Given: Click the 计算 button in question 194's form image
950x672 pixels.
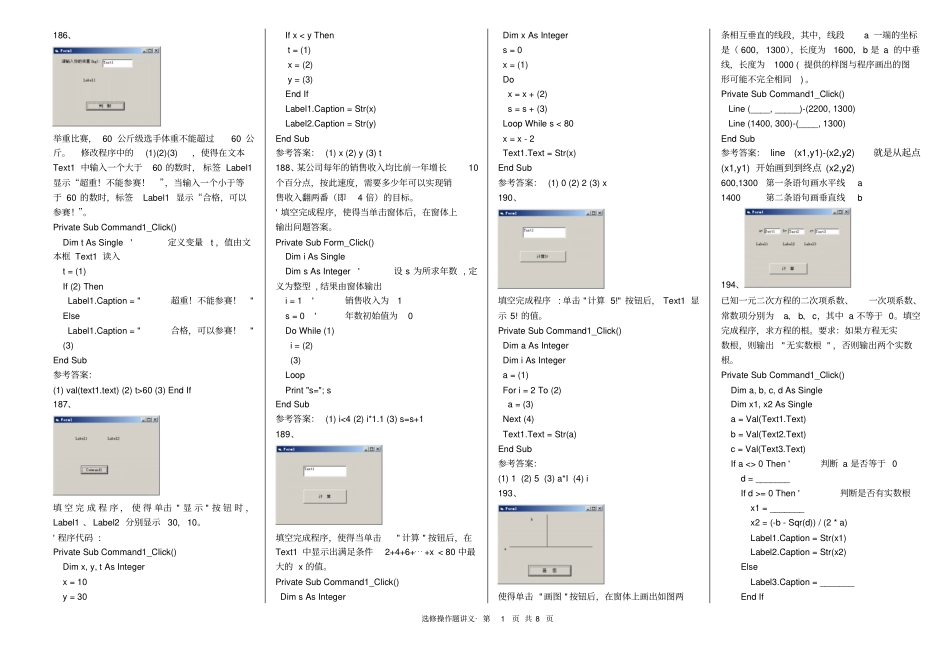Looking at the screenshot, I should point(788,268).
